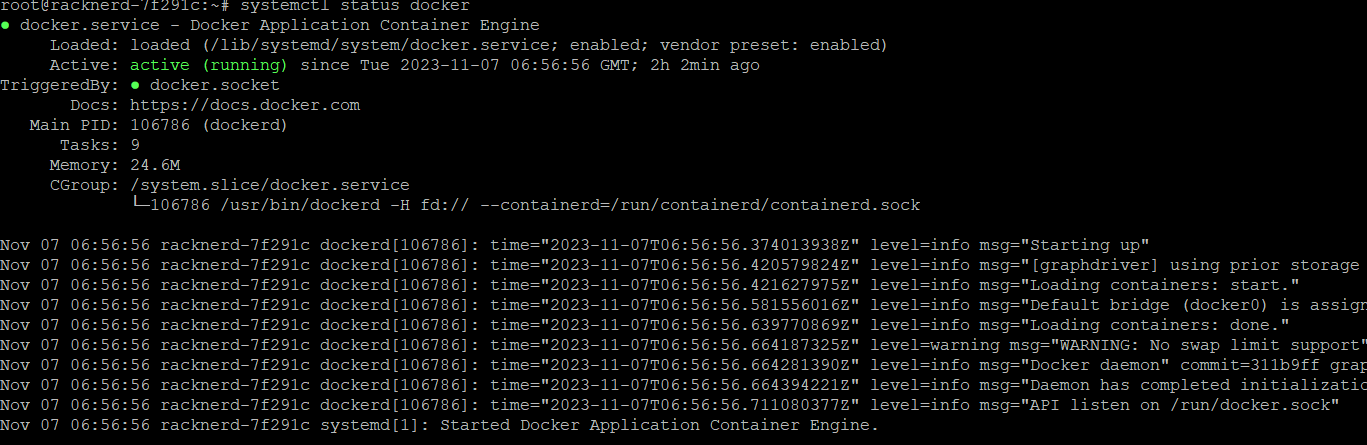
Task: Open the https://docs.docker.com link
Action: [x=245, y=105]
